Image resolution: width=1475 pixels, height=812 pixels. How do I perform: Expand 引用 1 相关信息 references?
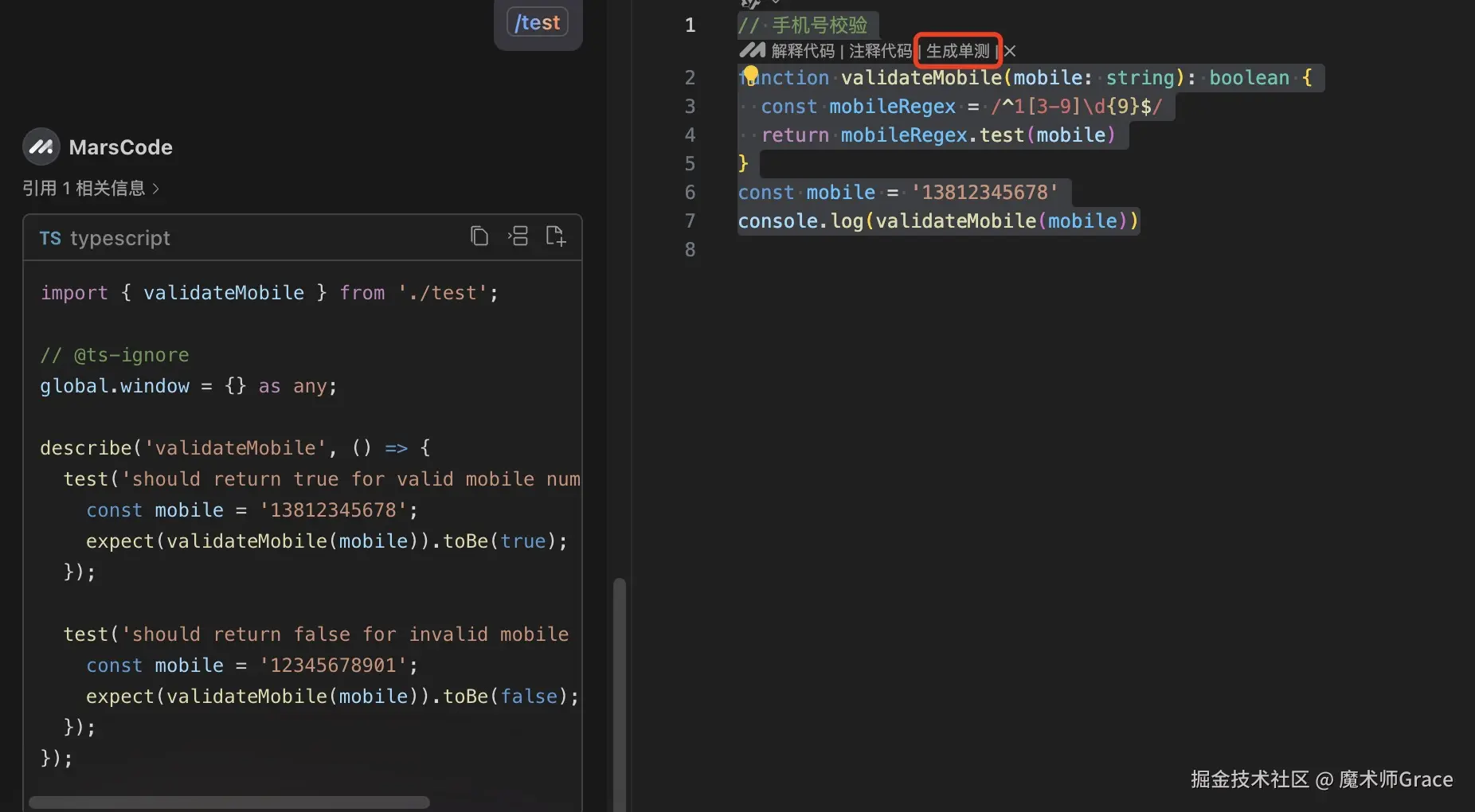point(91,188)
